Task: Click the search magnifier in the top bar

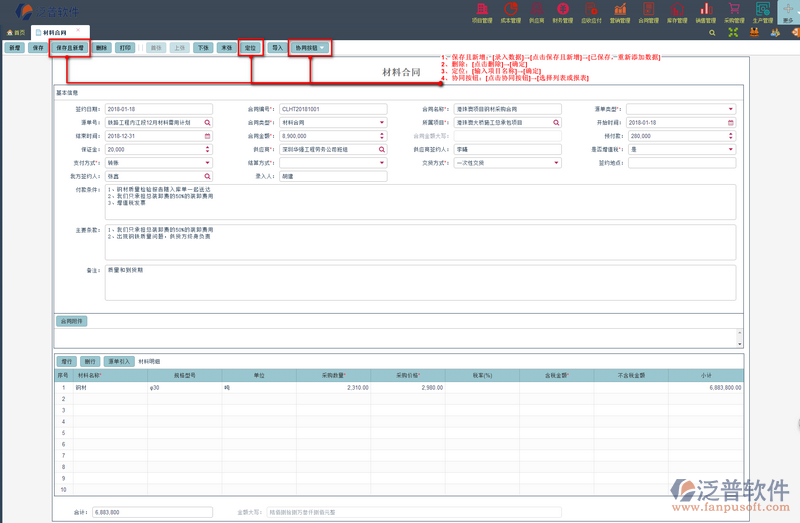Action: [x=711, y=33]
